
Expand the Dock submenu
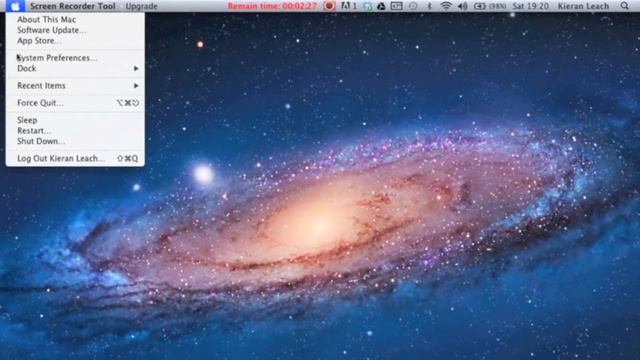(75, 68)
